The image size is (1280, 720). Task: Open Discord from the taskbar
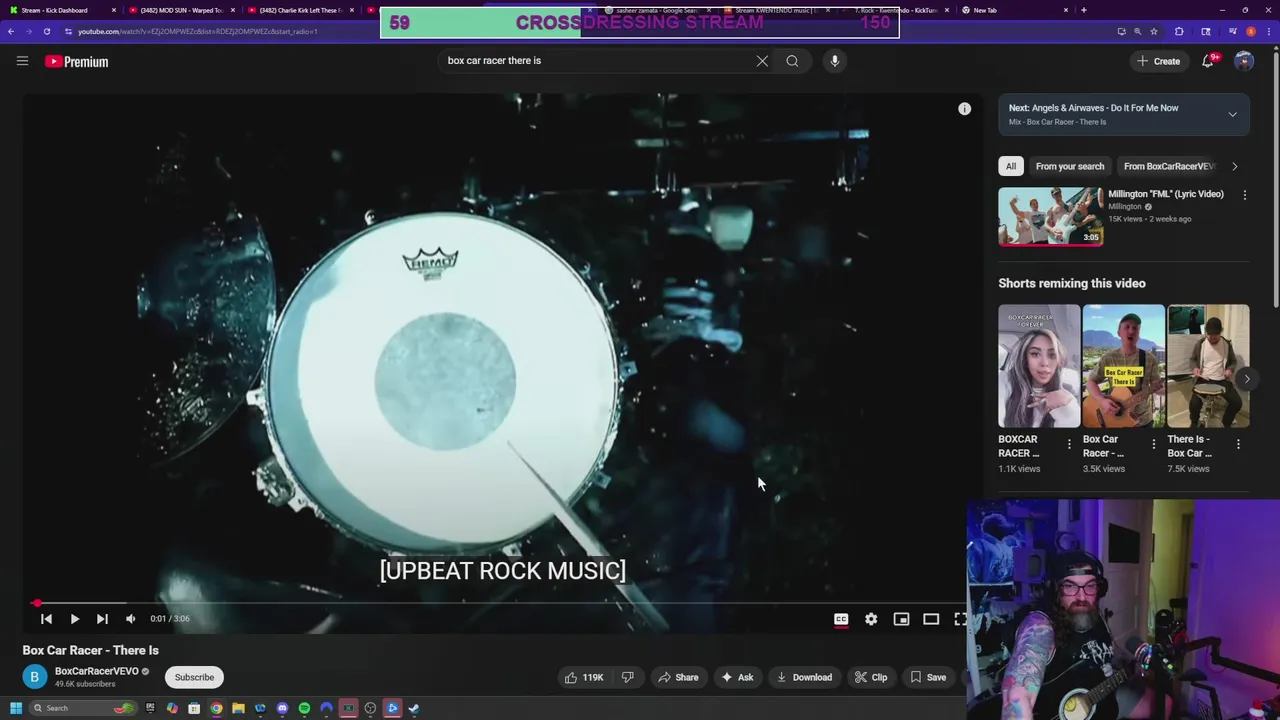(x=282, y=708)
